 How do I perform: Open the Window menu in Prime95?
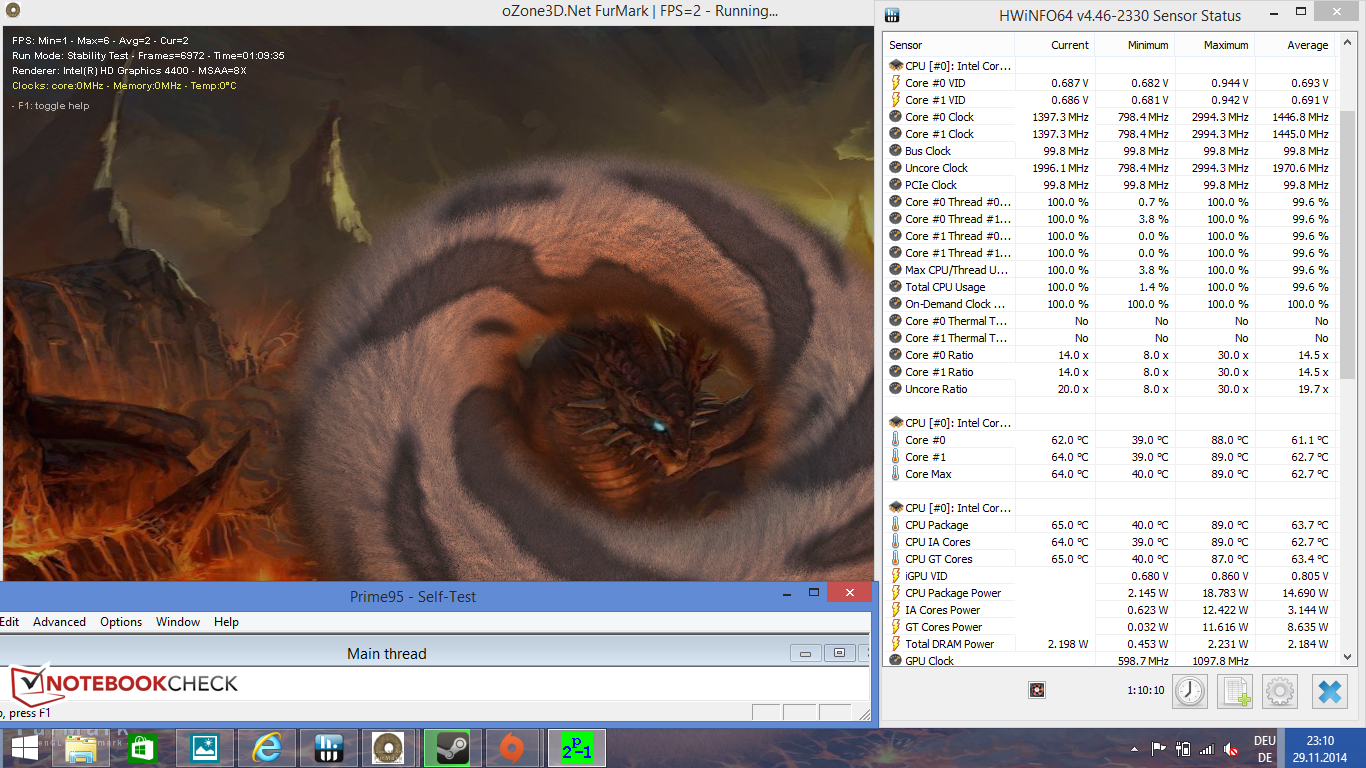pos(178,622)
